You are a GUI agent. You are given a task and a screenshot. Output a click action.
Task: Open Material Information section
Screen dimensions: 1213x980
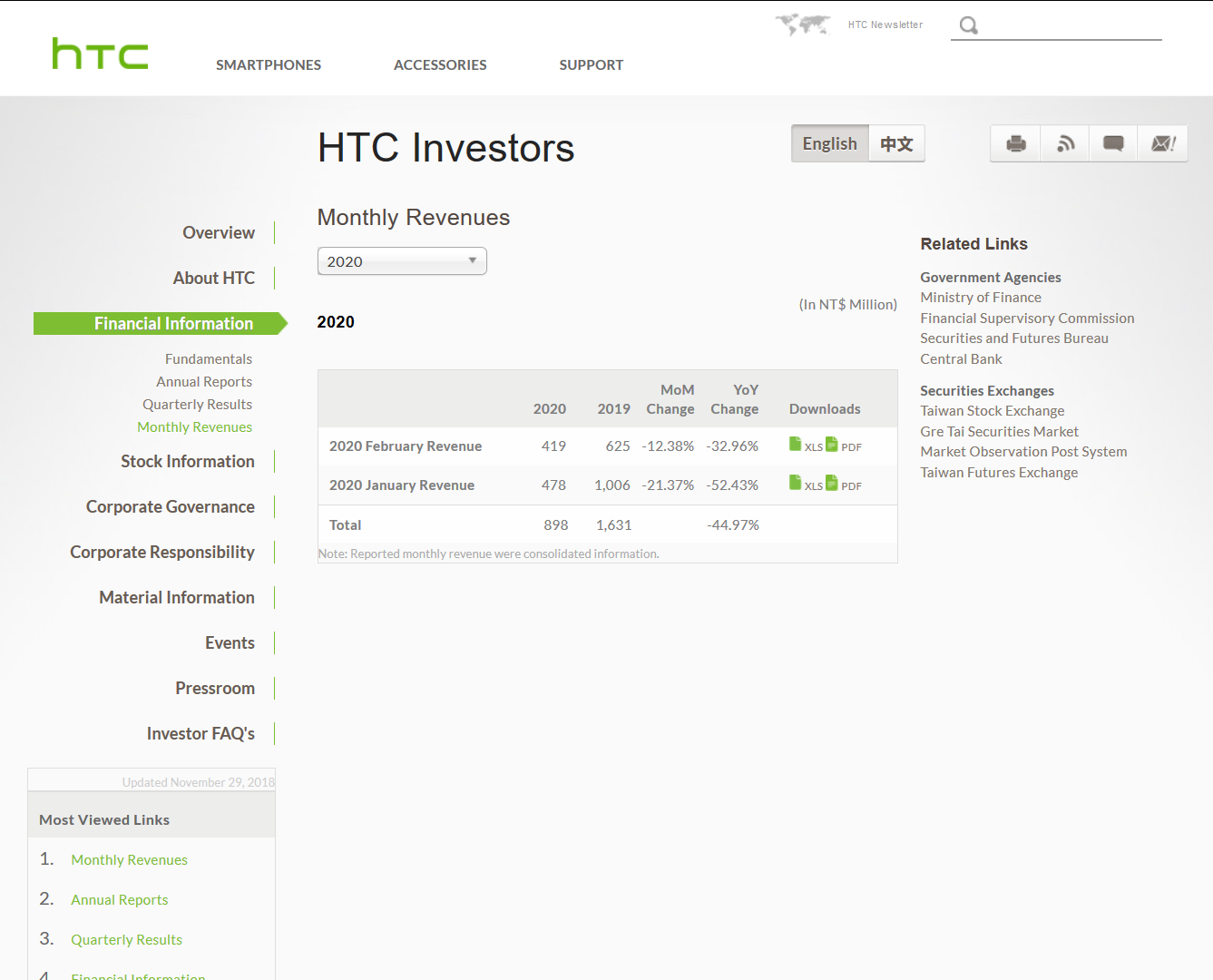point(177,598)
